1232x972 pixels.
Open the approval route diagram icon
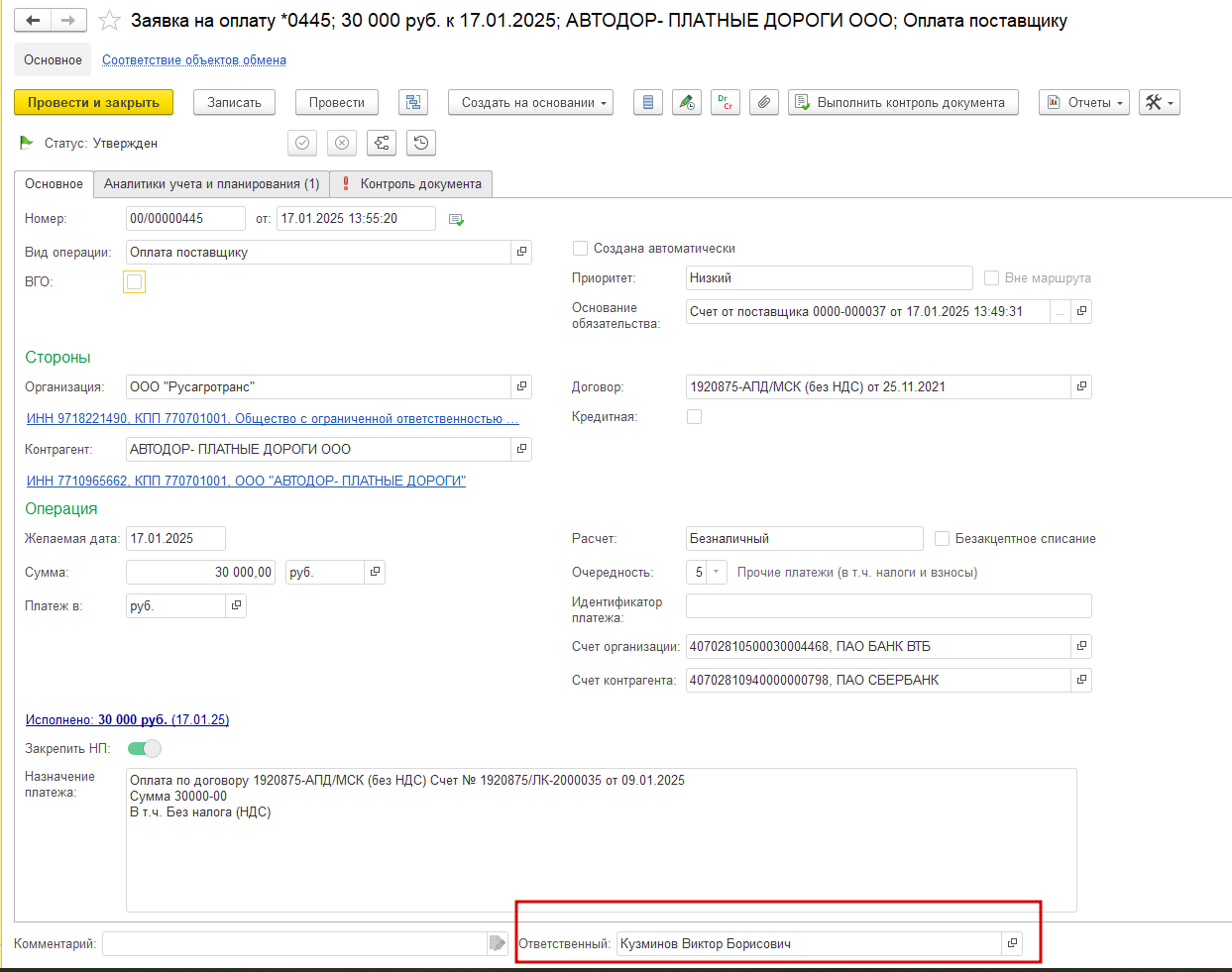[382, 143]
